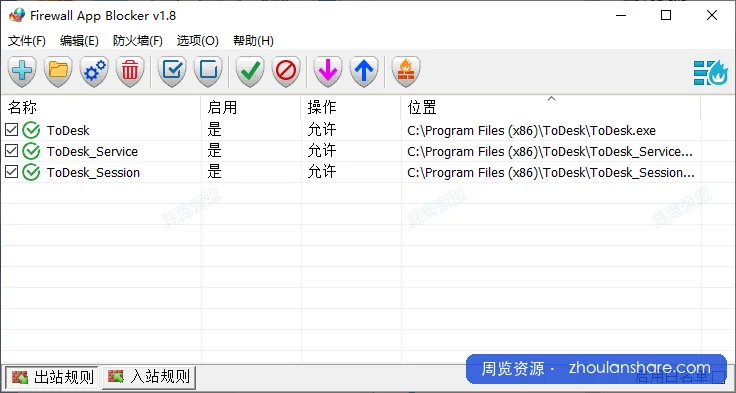
Task: Maximize the Firewall App Blocker window
Action: 666,15
